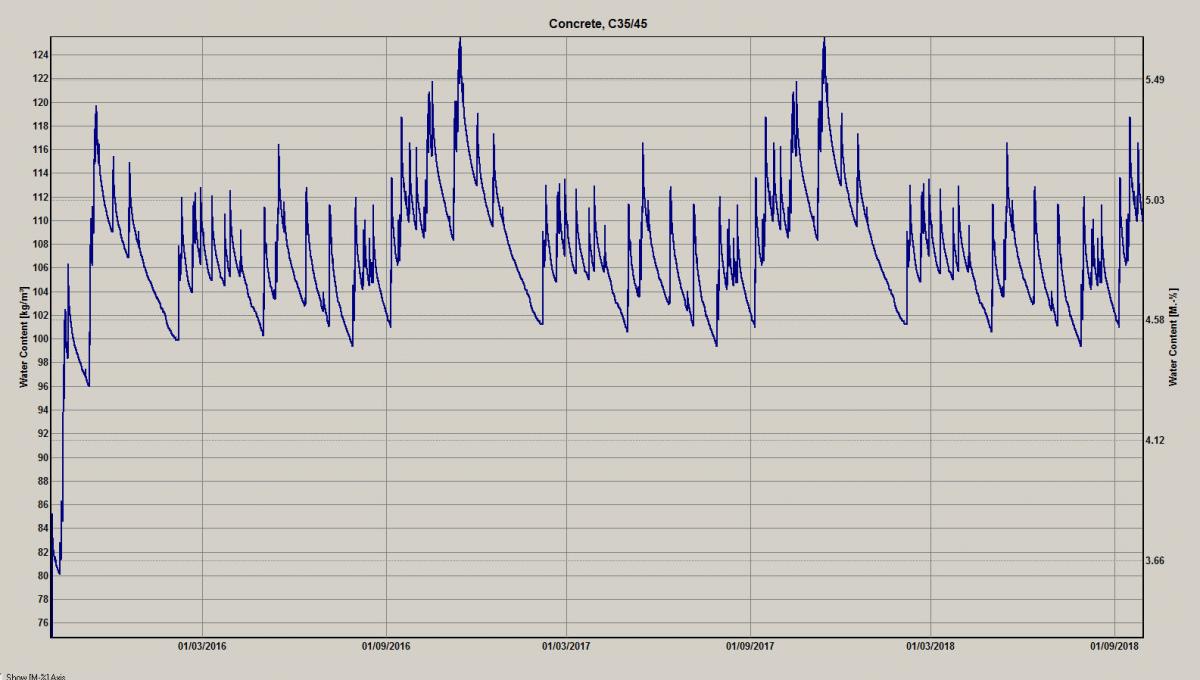The width and height of the screenshot is (1200, 680).
Task: Click the 3.66 right axis value
Action: click(x=1157, y=561)
